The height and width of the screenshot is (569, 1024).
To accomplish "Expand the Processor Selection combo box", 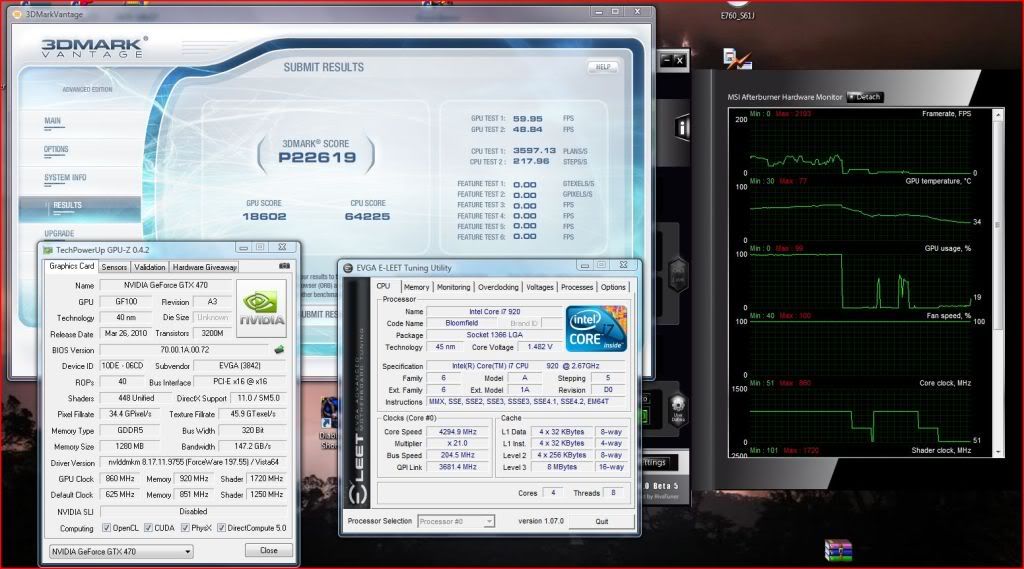I will coord(456,521).
